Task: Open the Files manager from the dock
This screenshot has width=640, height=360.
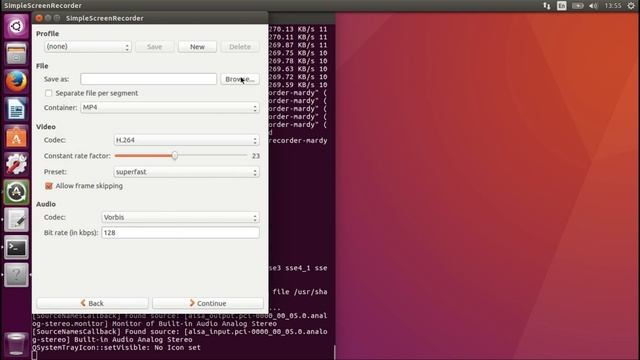Action: [x=16, y=54]
